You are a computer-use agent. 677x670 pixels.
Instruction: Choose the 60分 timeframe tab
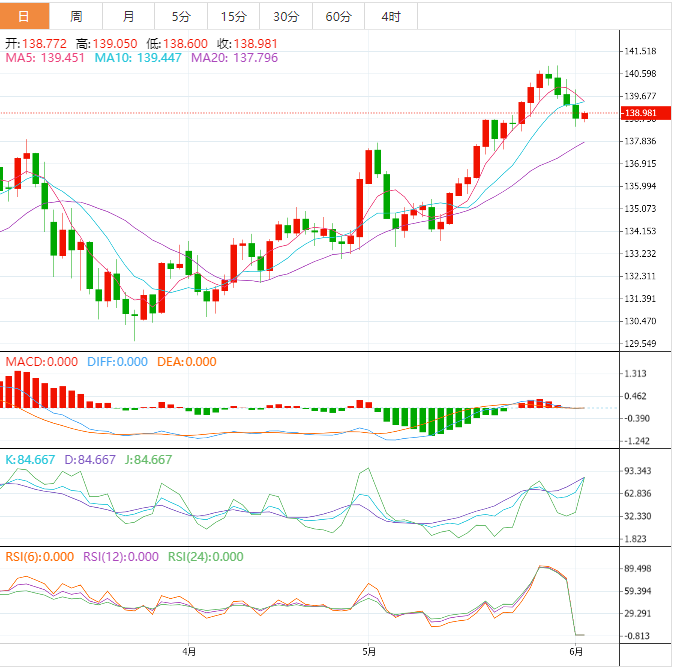click(x=338, y=16)
